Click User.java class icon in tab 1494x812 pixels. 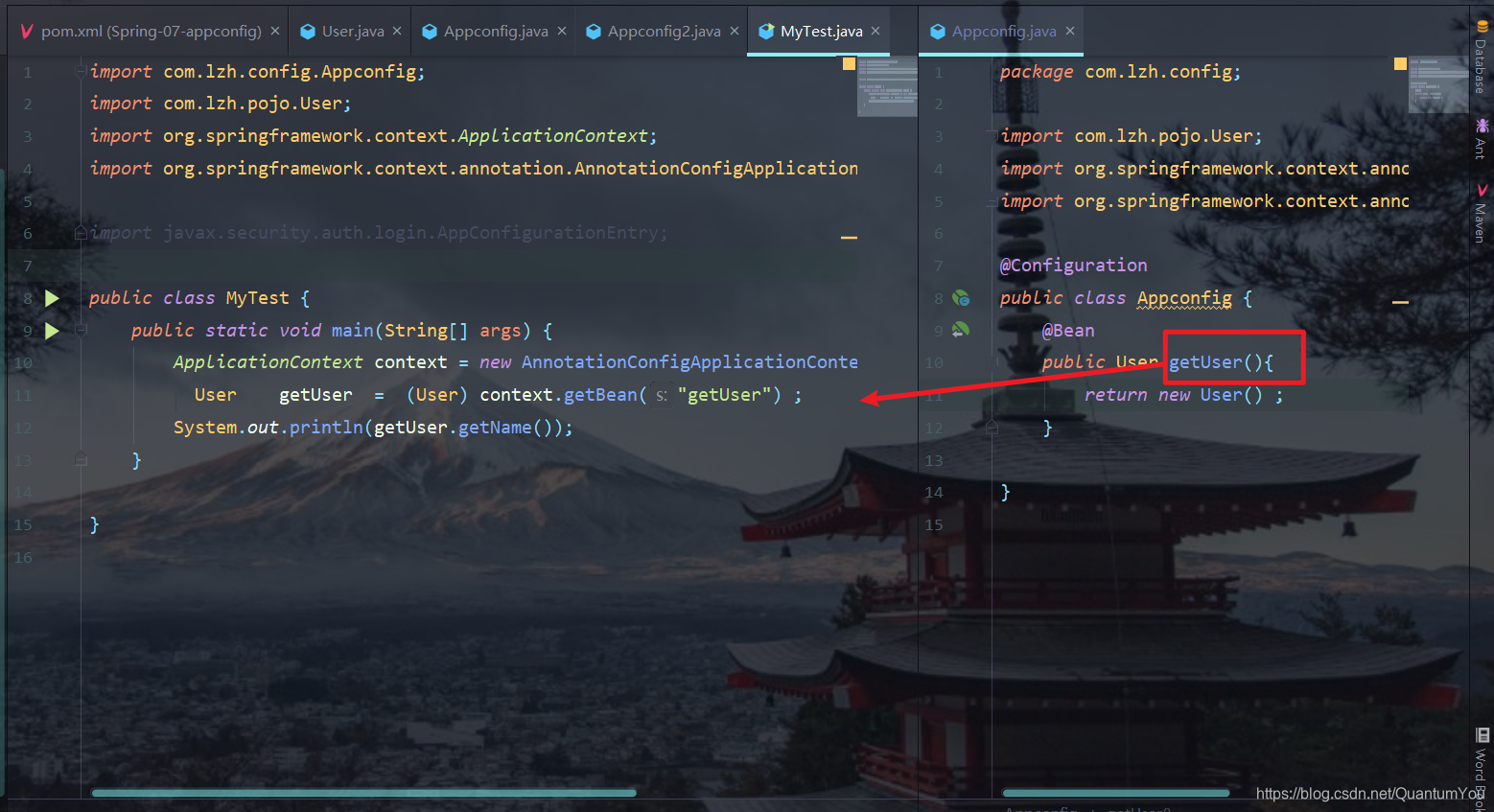click(308, 32)
